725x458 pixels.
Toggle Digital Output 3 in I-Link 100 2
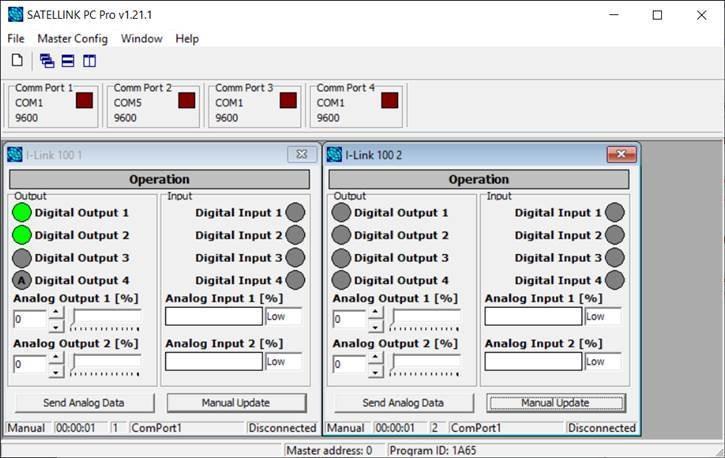pyautogui.click(x=341, y=258)
